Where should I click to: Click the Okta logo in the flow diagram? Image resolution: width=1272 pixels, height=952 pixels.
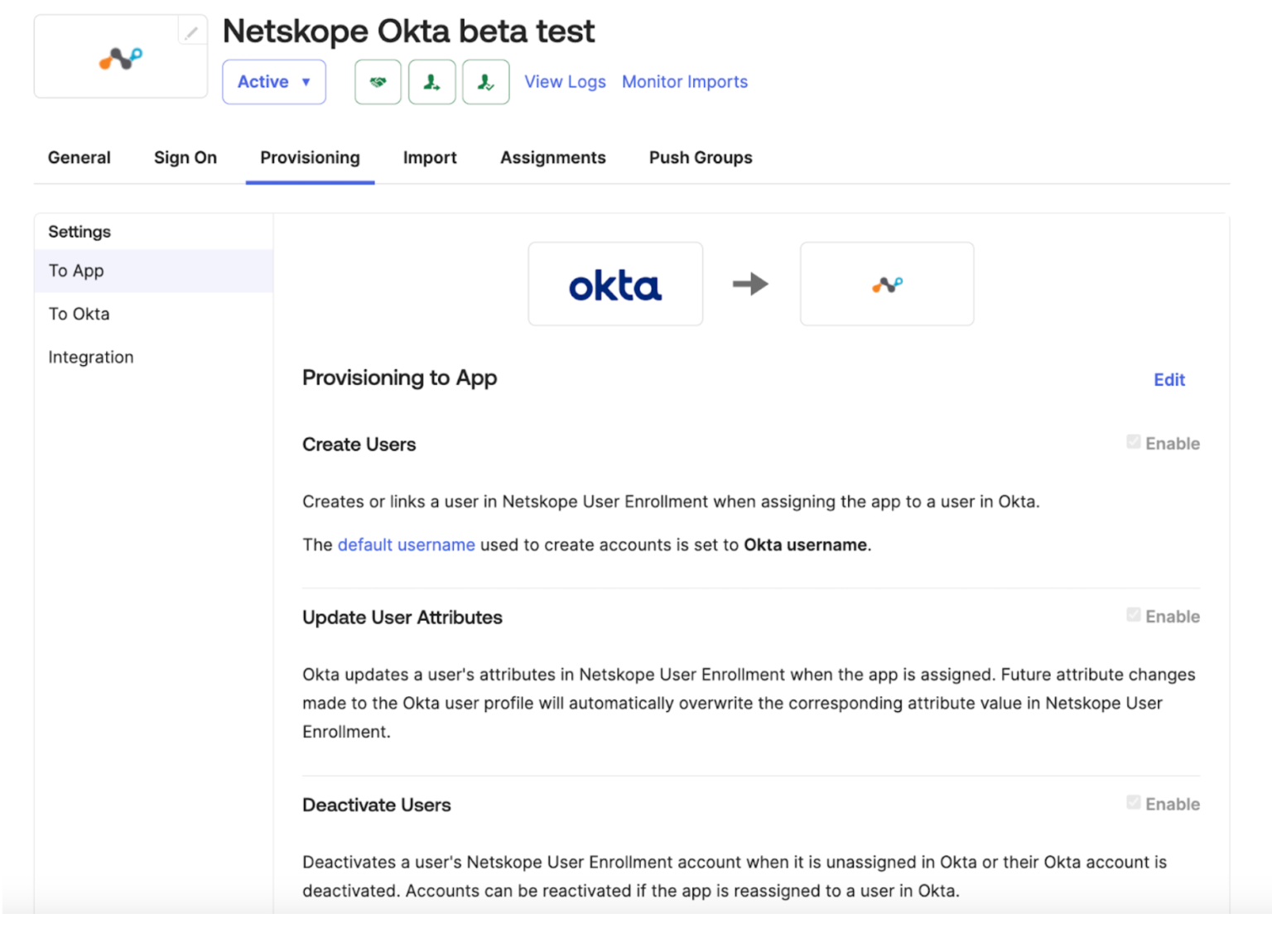(615, 284)
